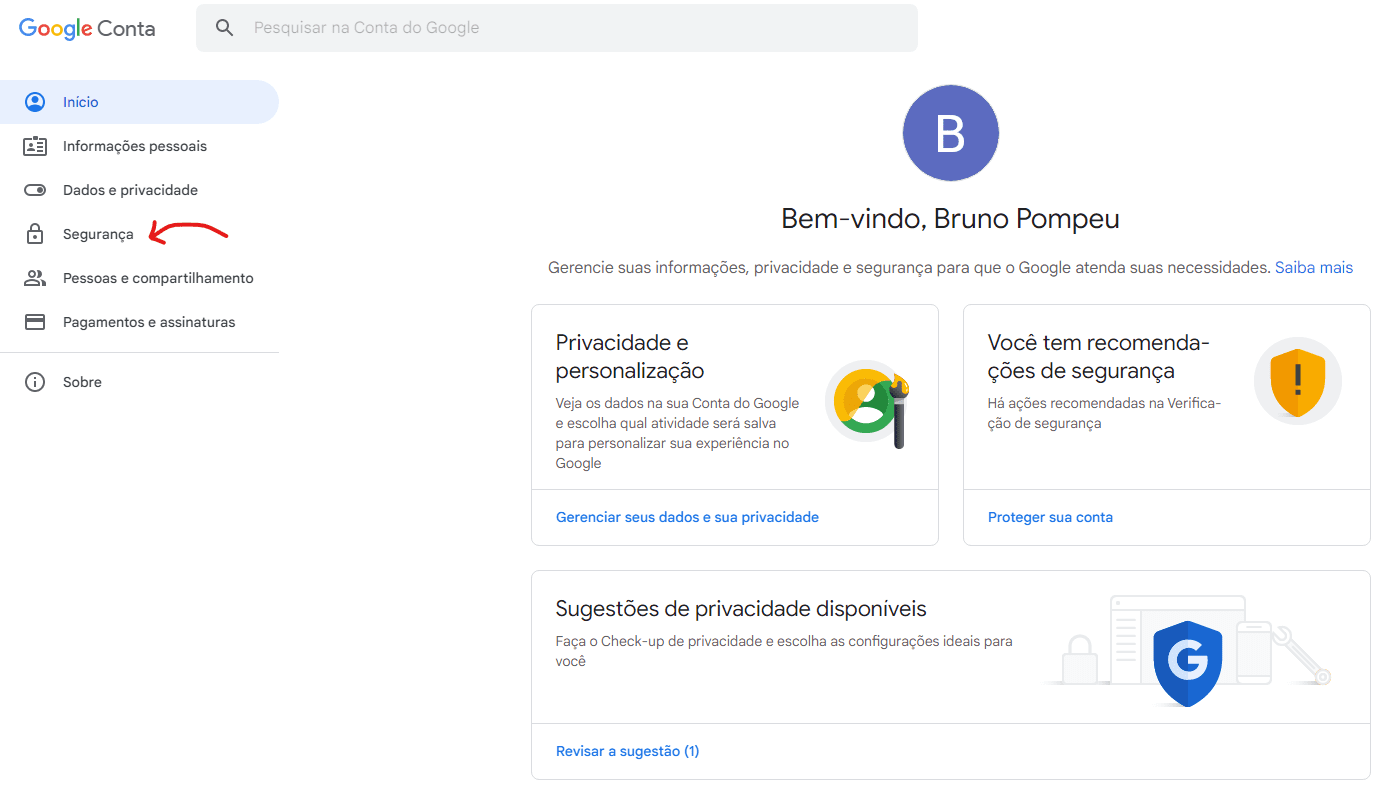Click the Google Conta logo
The height and width of the screenshot is (786, 1380).
87,28
